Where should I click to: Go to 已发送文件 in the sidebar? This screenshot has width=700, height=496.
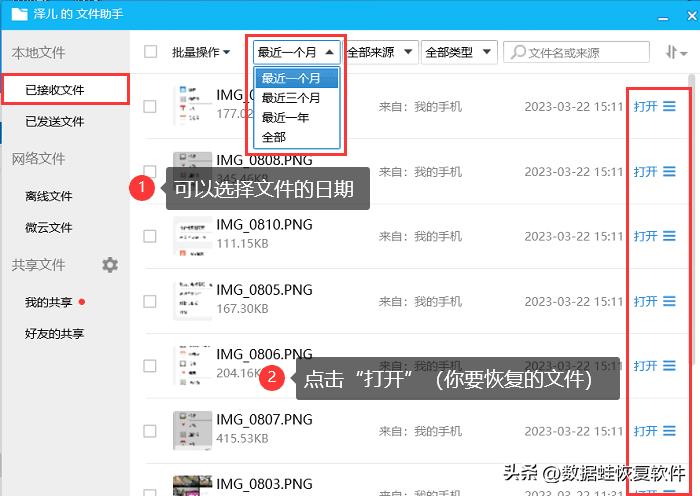pos(54,121)
